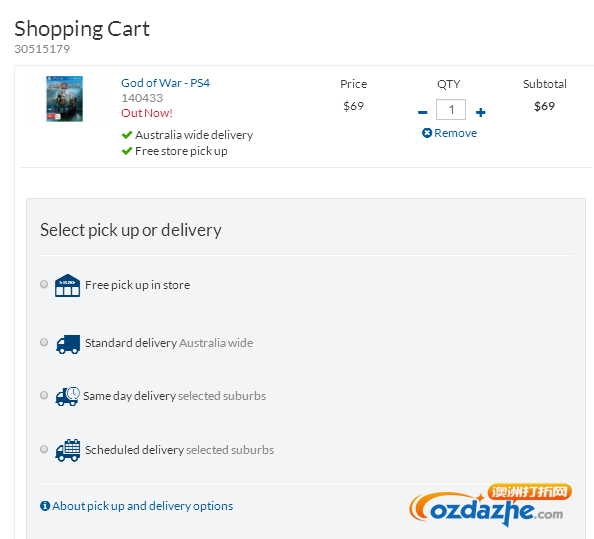594x539 pixels.
Task: Select Standard delivery radio button
Action: (x=44, y=342)
